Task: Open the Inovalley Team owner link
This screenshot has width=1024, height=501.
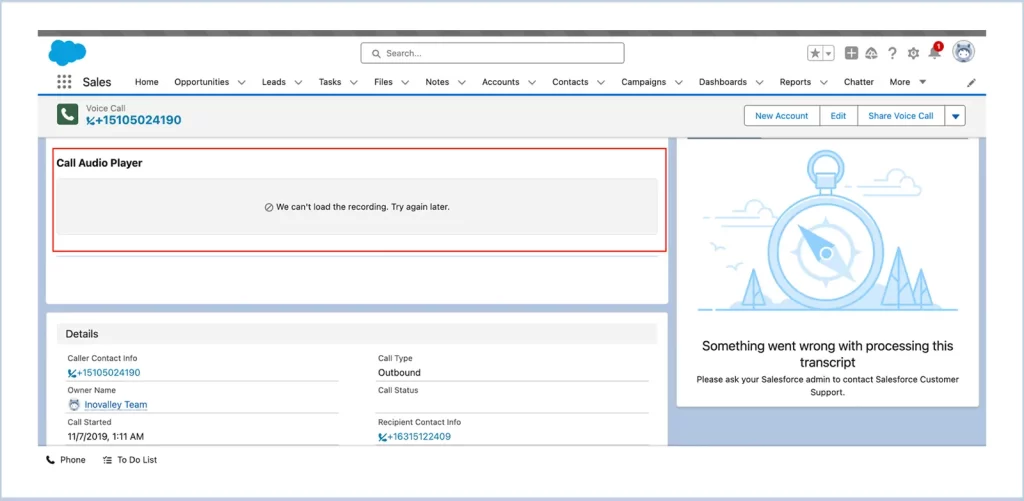Action: click(116, 405)
